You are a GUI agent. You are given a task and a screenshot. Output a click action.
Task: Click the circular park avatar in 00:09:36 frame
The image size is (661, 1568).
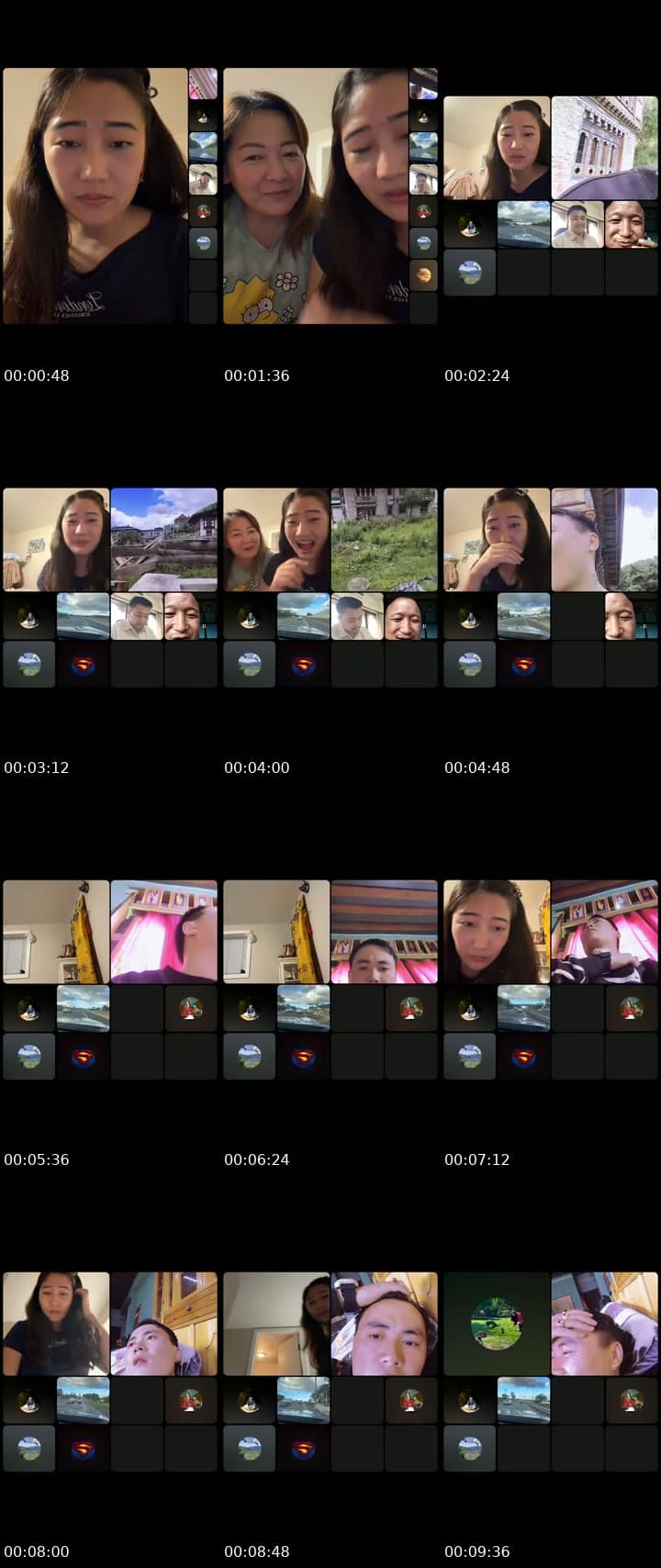[497, 1324]
